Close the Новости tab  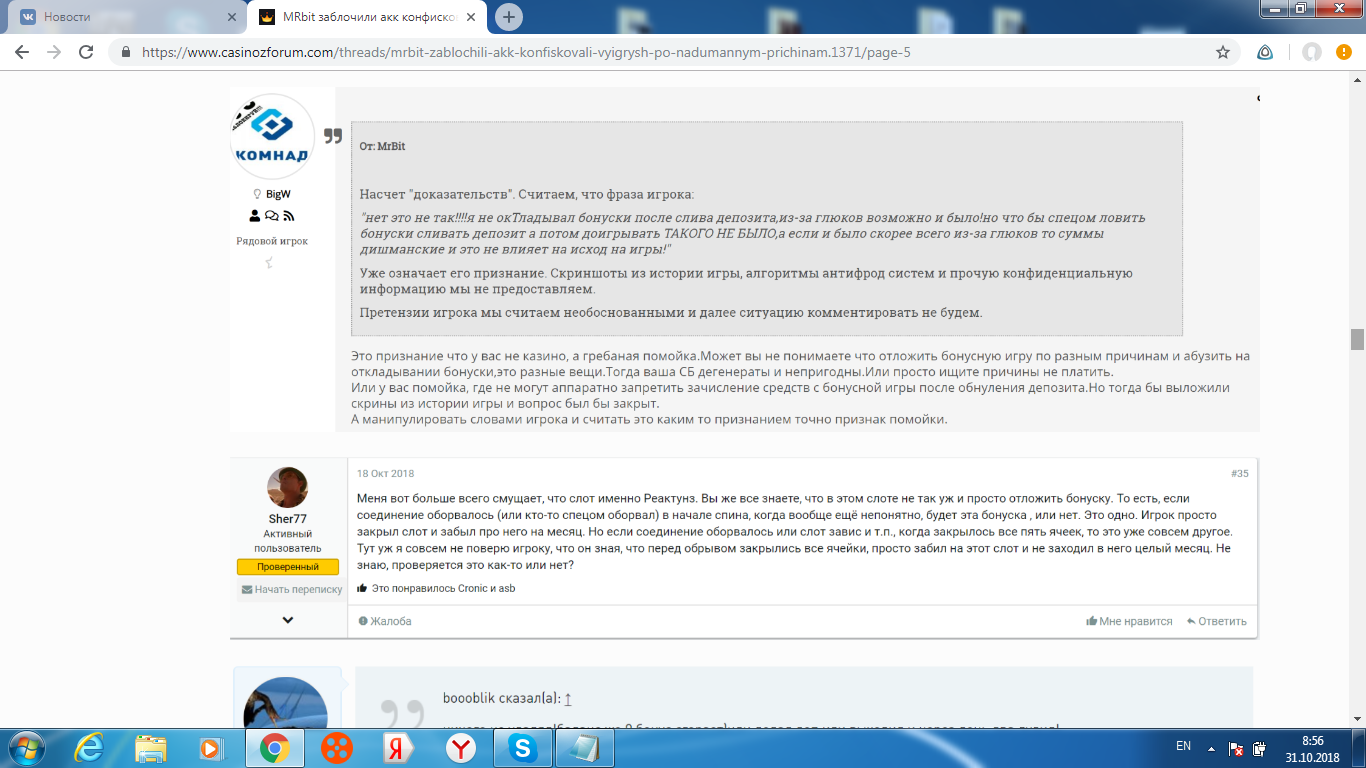tap(231, 17)
